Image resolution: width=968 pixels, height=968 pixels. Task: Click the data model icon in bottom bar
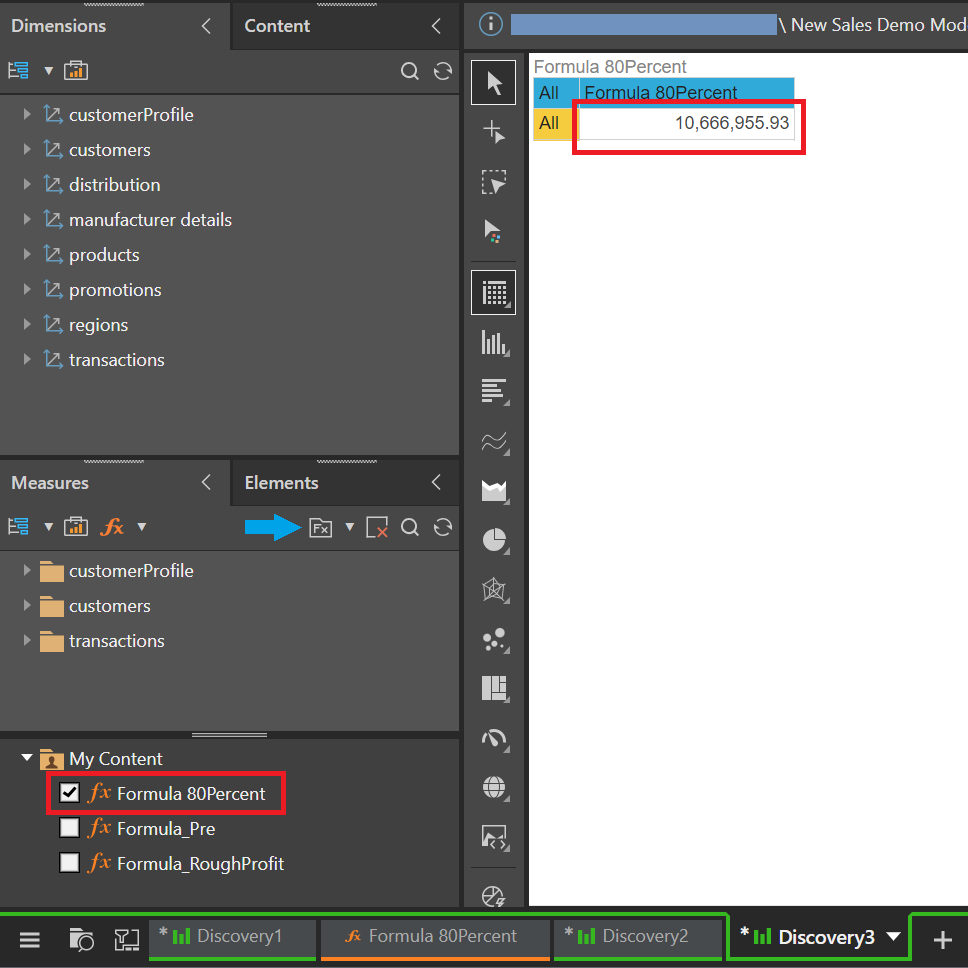pos(127,940)
